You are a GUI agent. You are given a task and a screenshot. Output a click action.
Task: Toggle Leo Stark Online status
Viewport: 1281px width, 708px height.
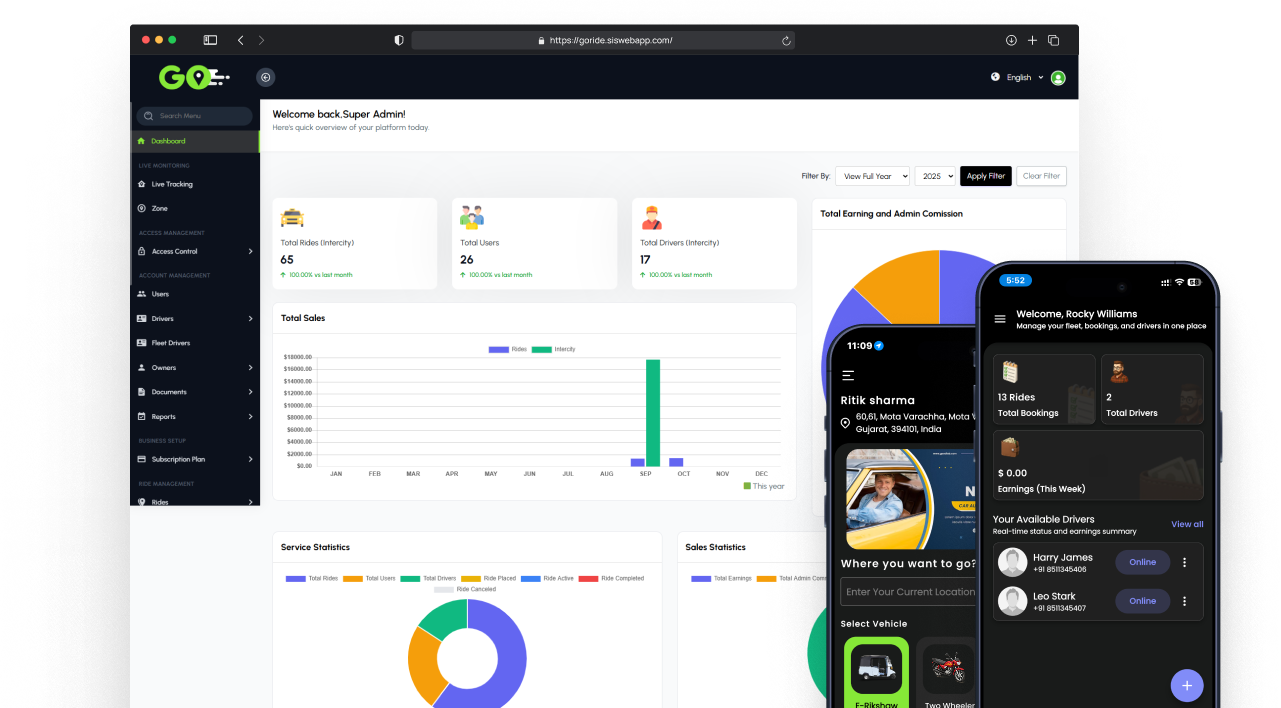[x=1142, y=601]
